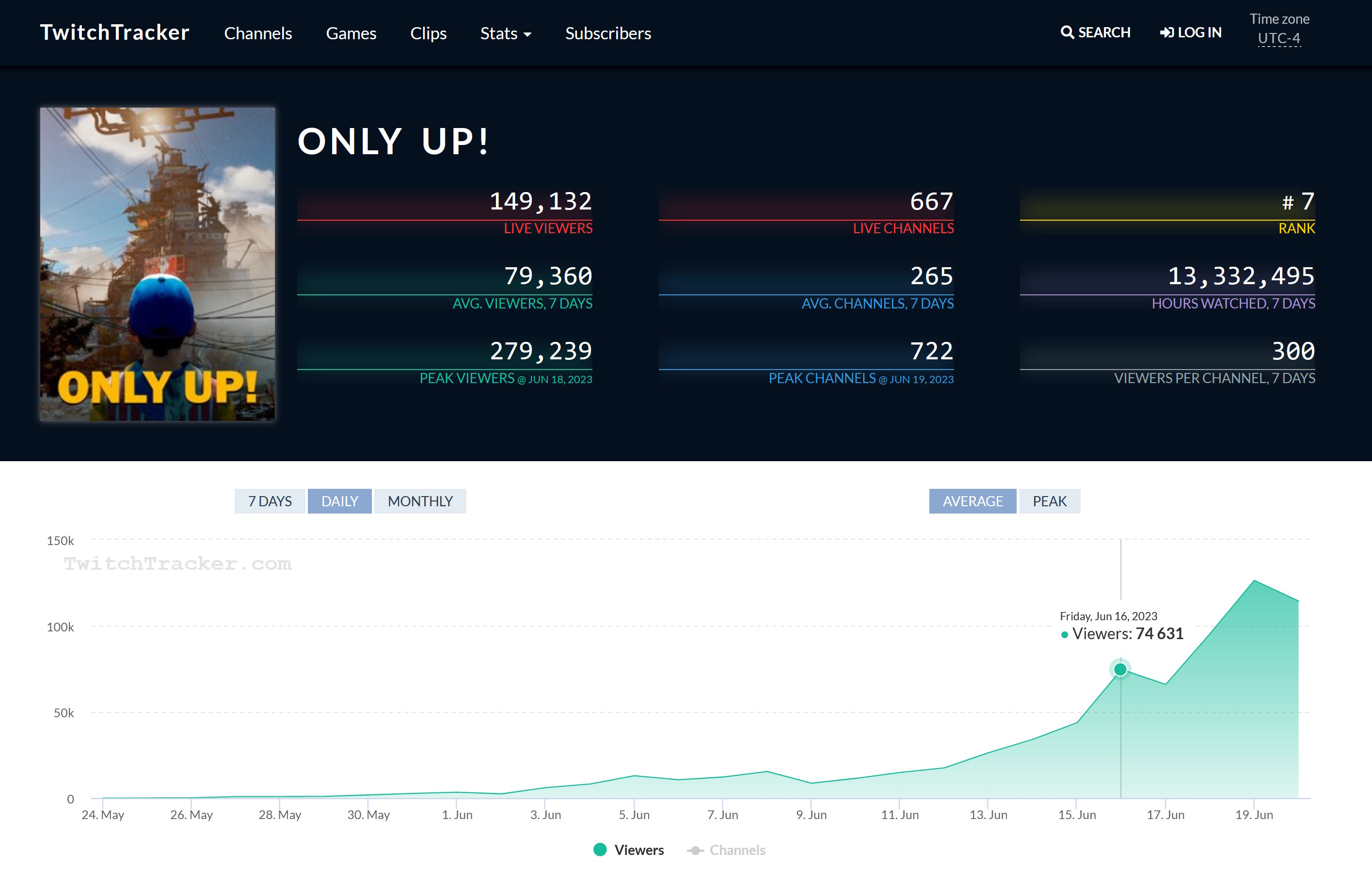Switch chart to 7 DAYS view
The image size is (1372, 886).
point(270,501)
